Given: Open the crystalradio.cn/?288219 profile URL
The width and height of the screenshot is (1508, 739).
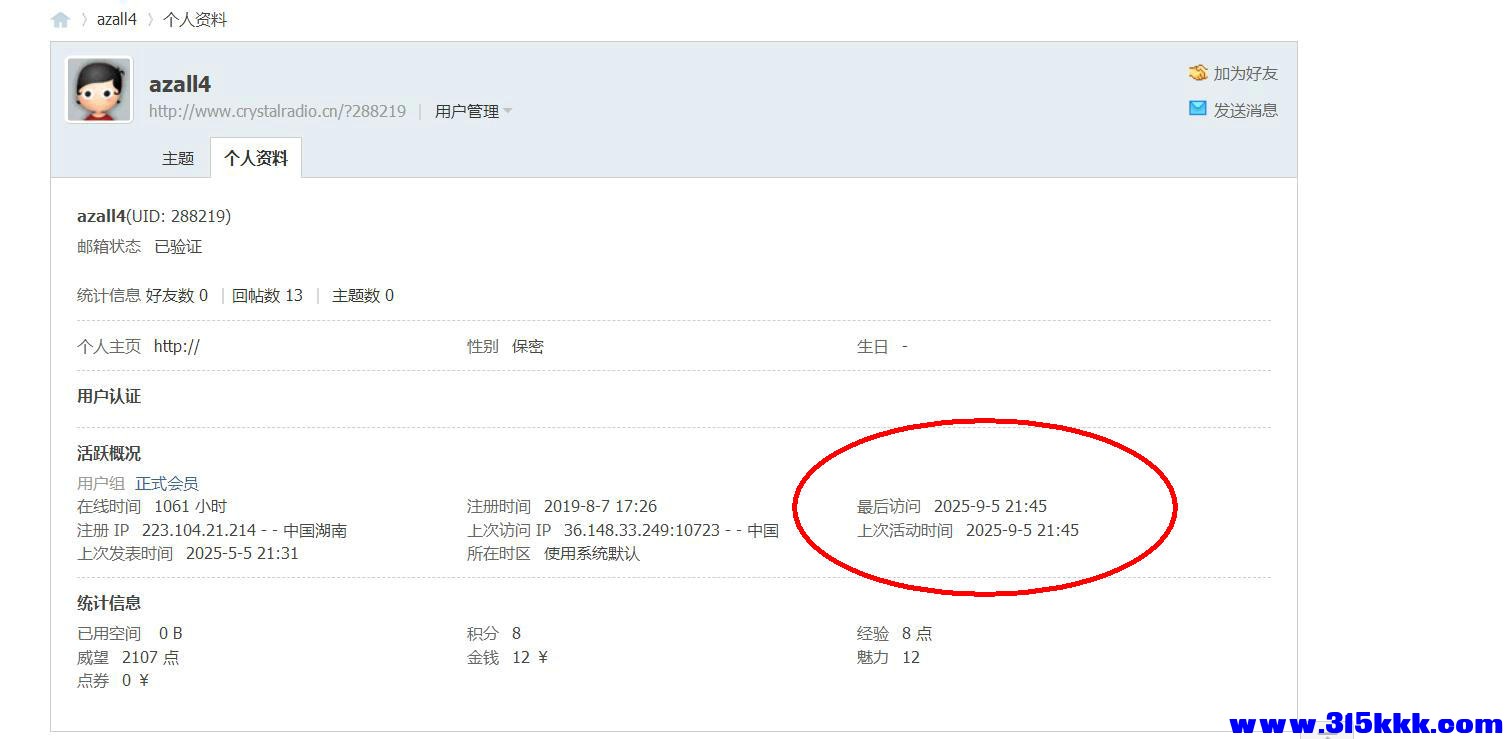Looking at the screenshot, I should (x=277, y=111).
